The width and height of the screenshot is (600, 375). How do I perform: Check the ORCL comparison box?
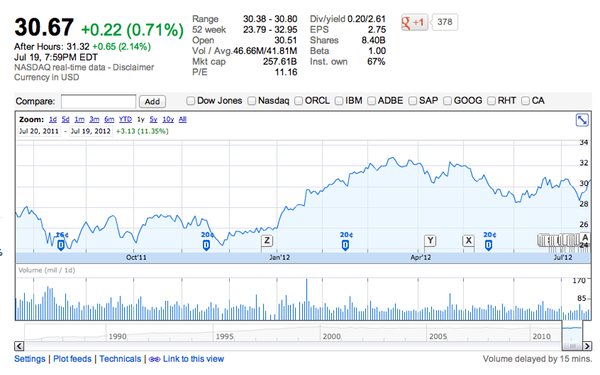click(298, 101)
